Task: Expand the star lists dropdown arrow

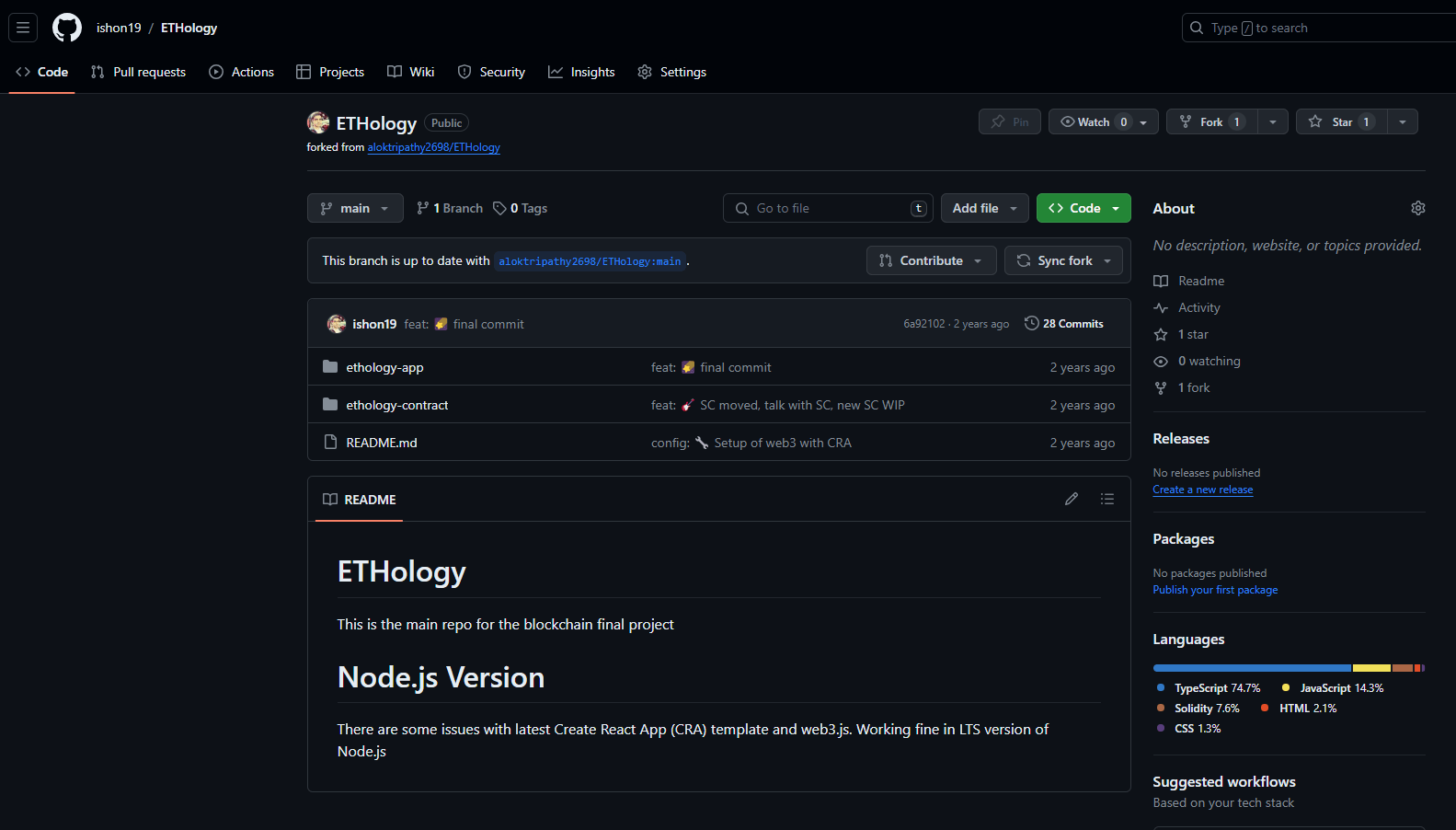Action: 1403,121
